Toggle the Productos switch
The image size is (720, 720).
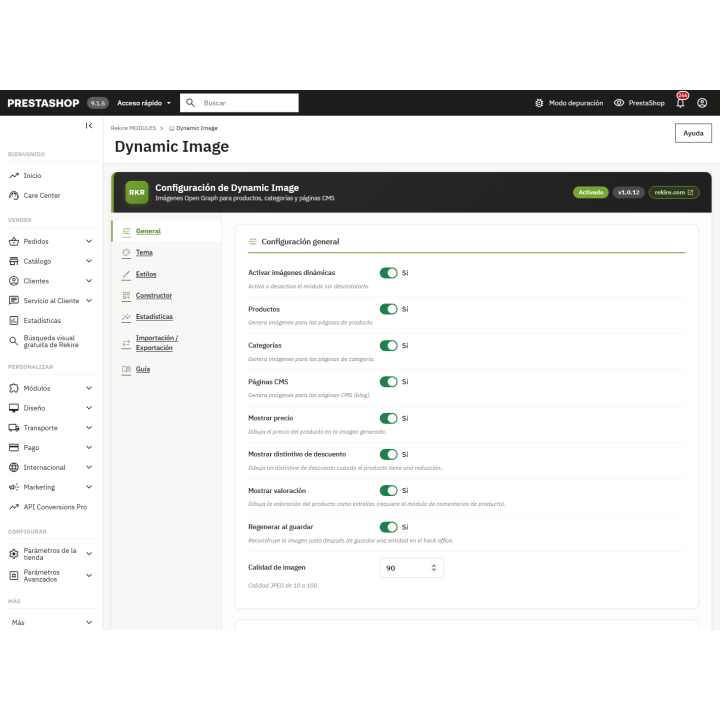point(388,309)
